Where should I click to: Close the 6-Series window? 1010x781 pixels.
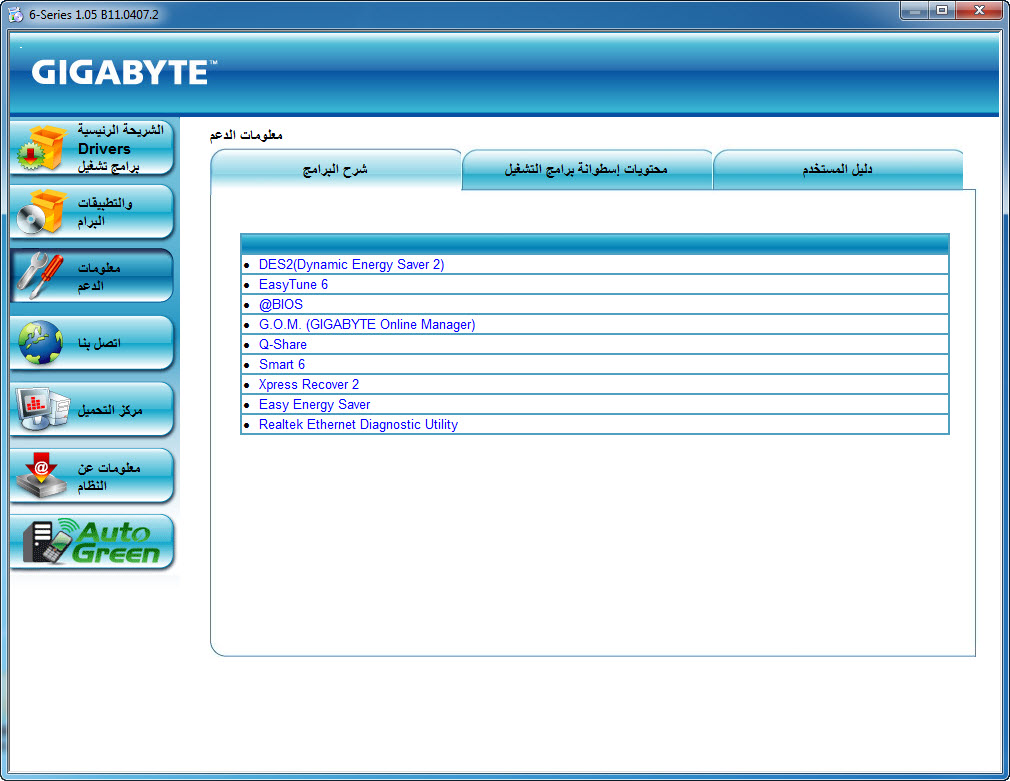pos(980,11)
